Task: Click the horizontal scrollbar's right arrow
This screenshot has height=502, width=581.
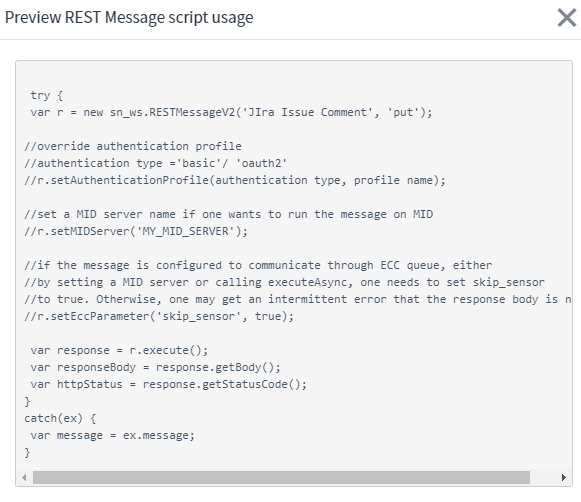Action: point(564,477)
